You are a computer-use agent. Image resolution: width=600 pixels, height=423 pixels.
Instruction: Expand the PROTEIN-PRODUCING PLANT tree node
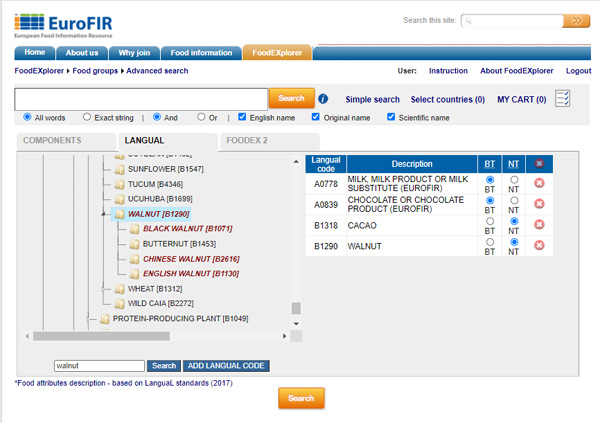[x=88, y=318]
